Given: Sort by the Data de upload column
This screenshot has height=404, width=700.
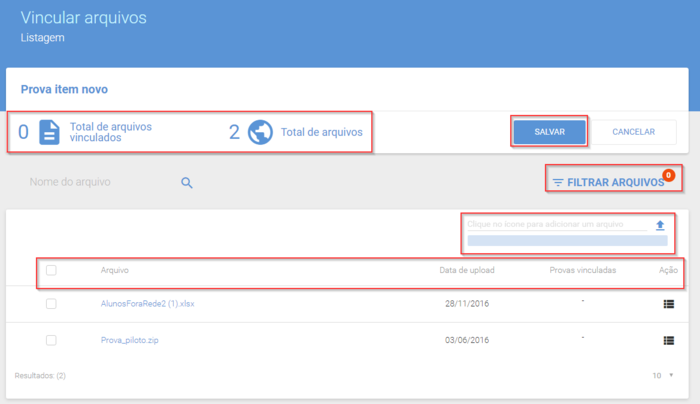Looking at the screenshot, I should (x=467, y=270).
